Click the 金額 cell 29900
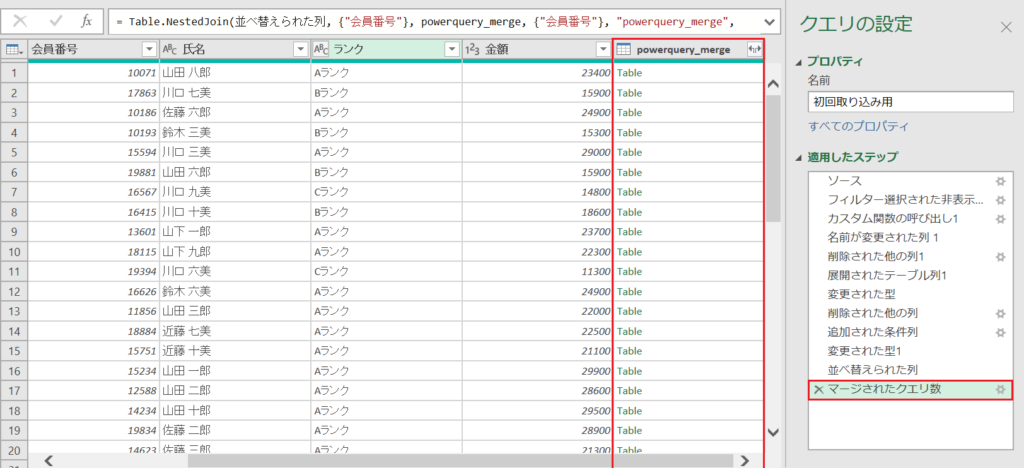 tap(537, 371)
